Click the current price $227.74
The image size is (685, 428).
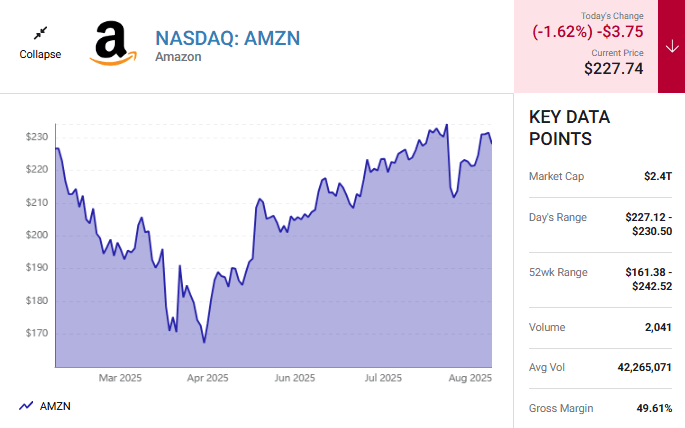[613, 69]
